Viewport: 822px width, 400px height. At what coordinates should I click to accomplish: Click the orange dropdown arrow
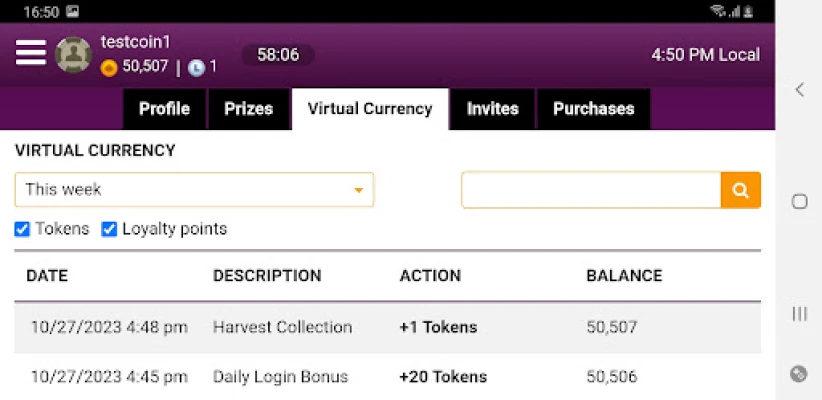pos(359,190)
